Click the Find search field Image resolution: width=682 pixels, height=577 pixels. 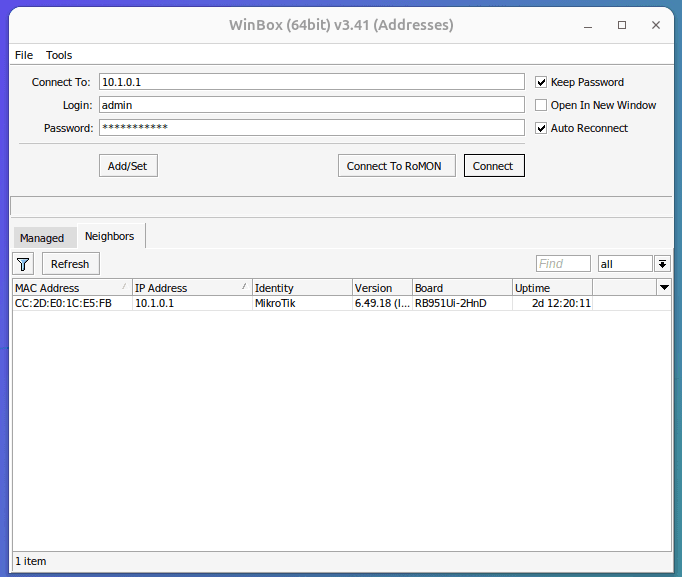coord(563,264)
